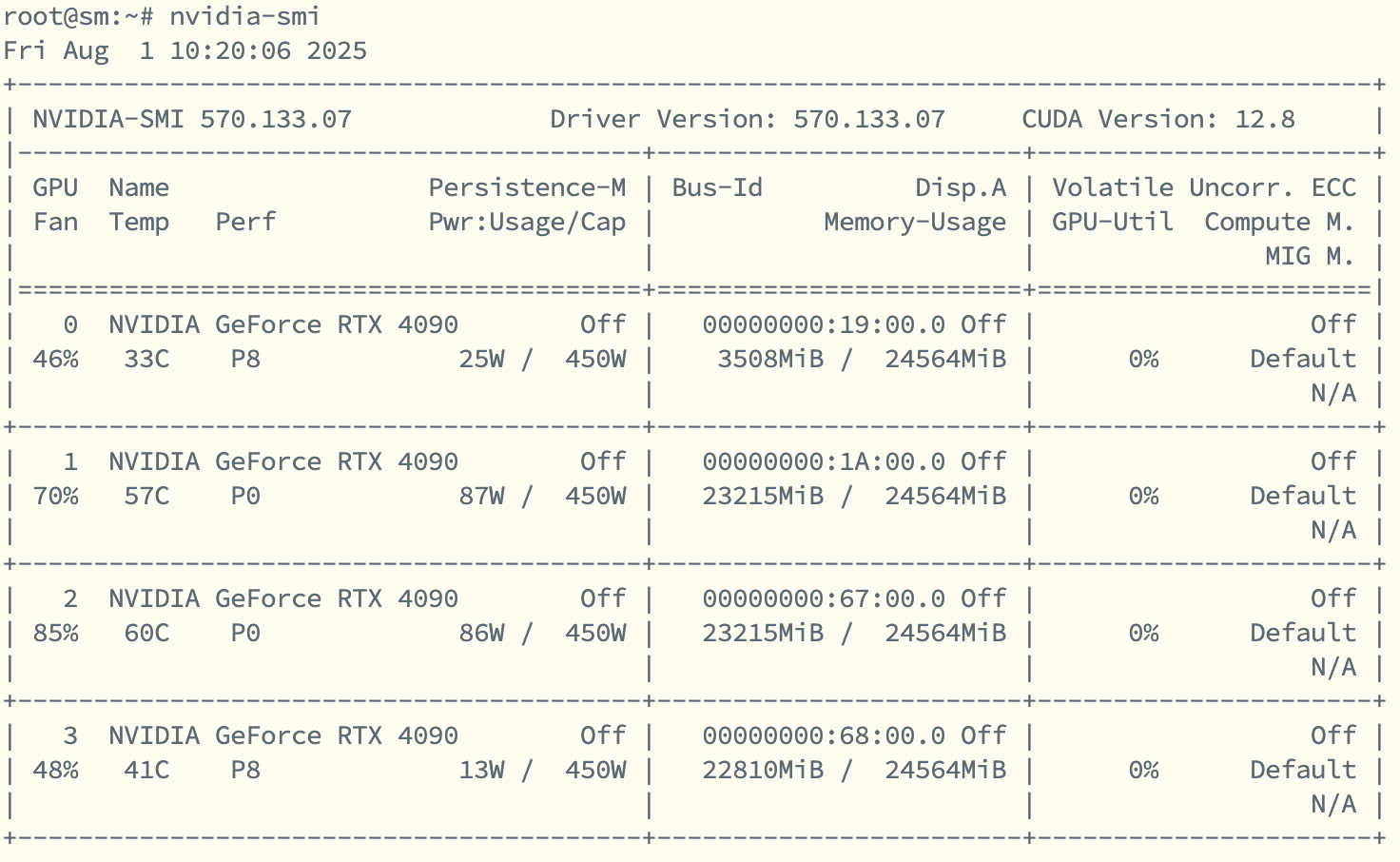This screenshot has width=1400, height=862.
Task: Click the nvidia-smi command at the prompt
Action: coord(244,16)
